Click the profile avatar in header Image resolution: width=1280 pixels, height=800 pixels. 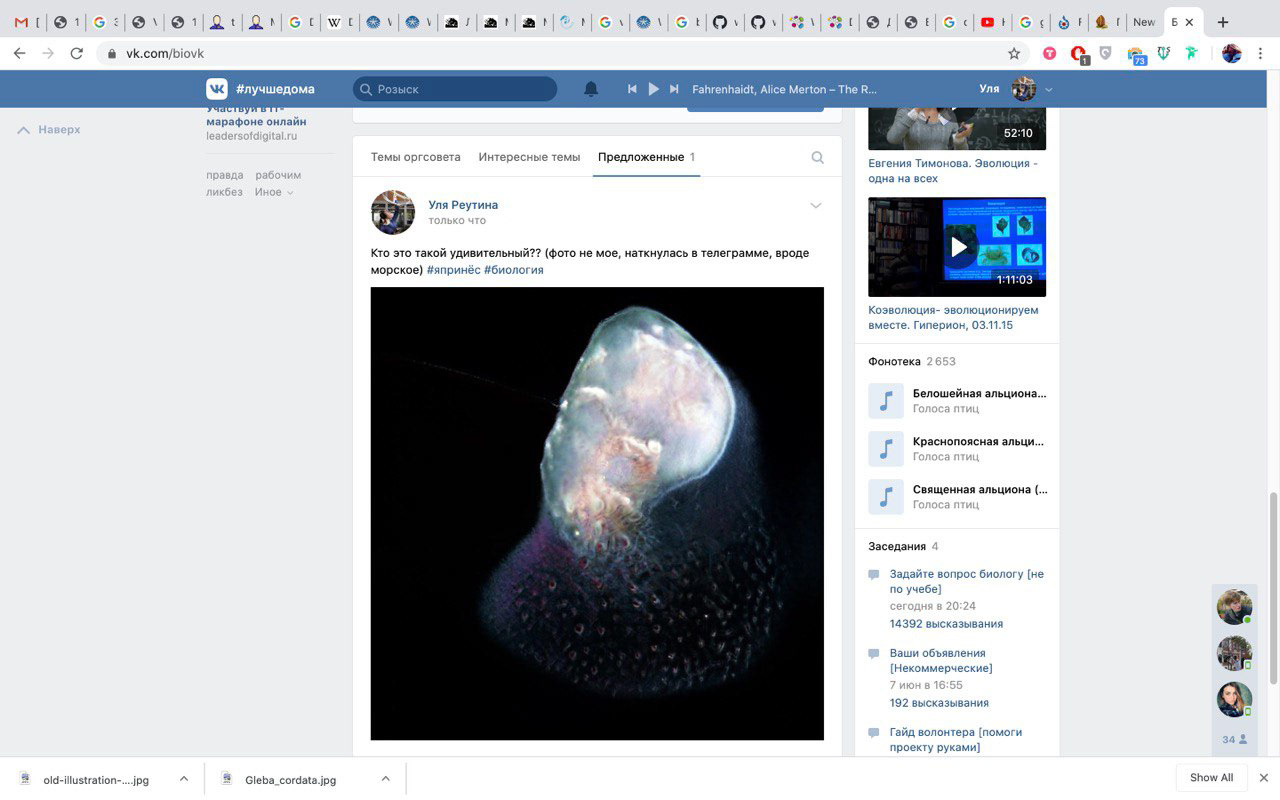1023,89
